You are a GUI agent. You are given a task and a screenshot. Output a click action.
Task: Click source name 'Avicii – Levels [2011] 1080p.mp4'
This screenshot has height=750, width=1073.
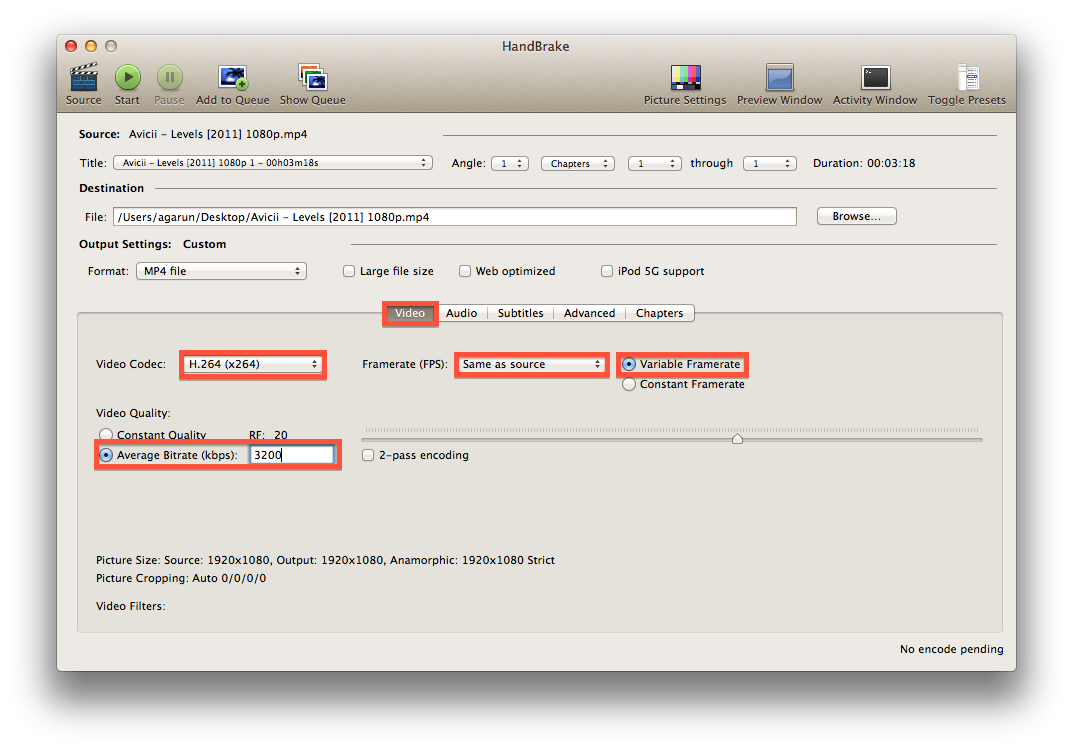pos(218,134)
